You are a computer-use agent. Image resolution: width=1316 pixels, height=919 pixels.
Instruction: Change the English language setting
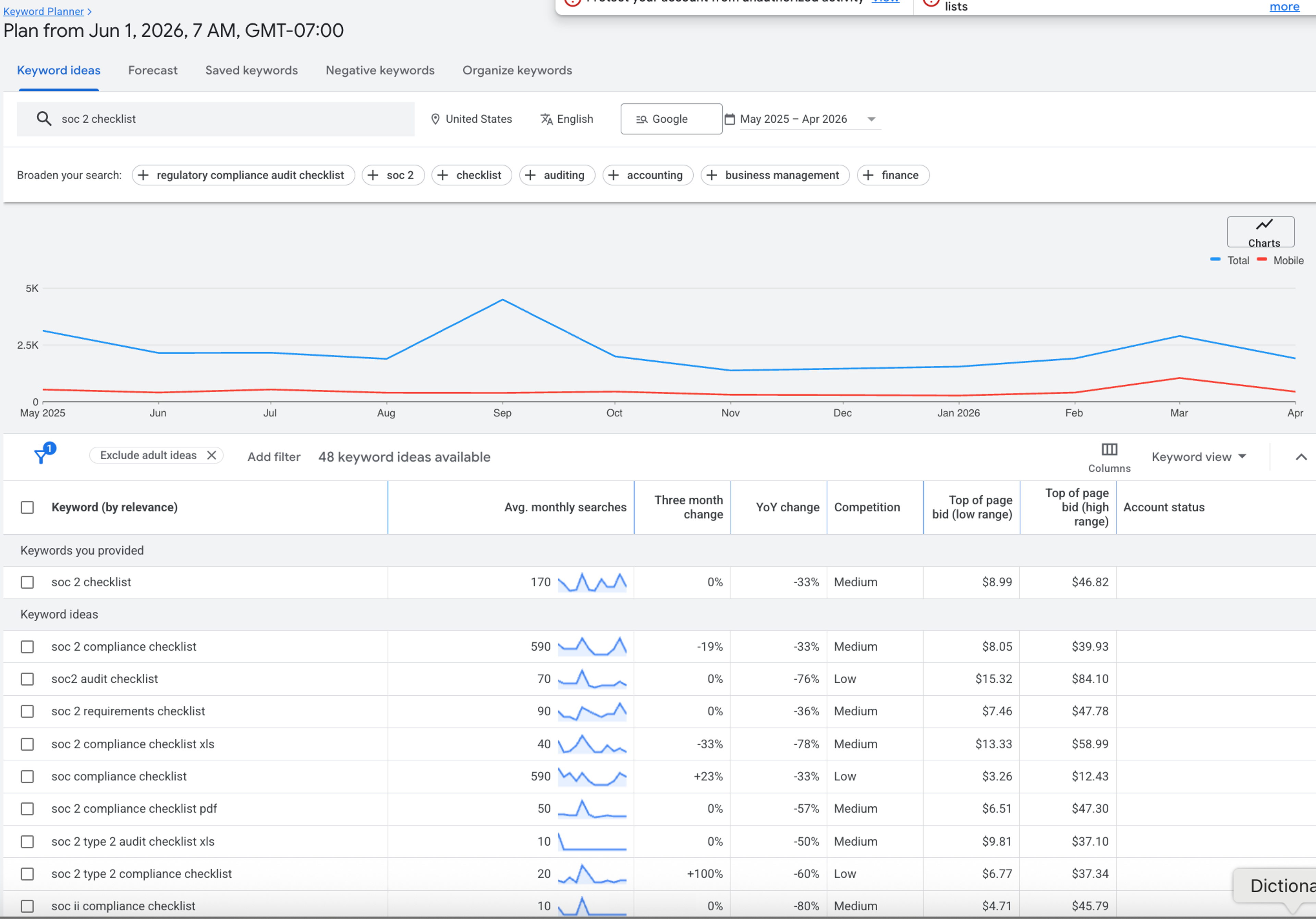pos(567,119)
